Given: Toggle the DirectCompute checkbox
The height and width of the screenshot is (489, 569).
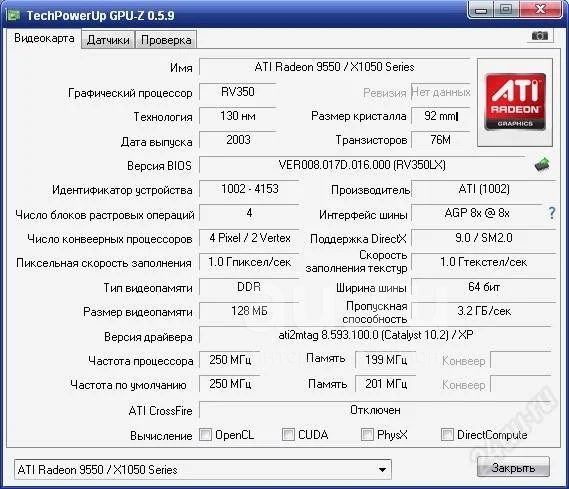Looking at the screenshot, I should click(x=447, y=435).
